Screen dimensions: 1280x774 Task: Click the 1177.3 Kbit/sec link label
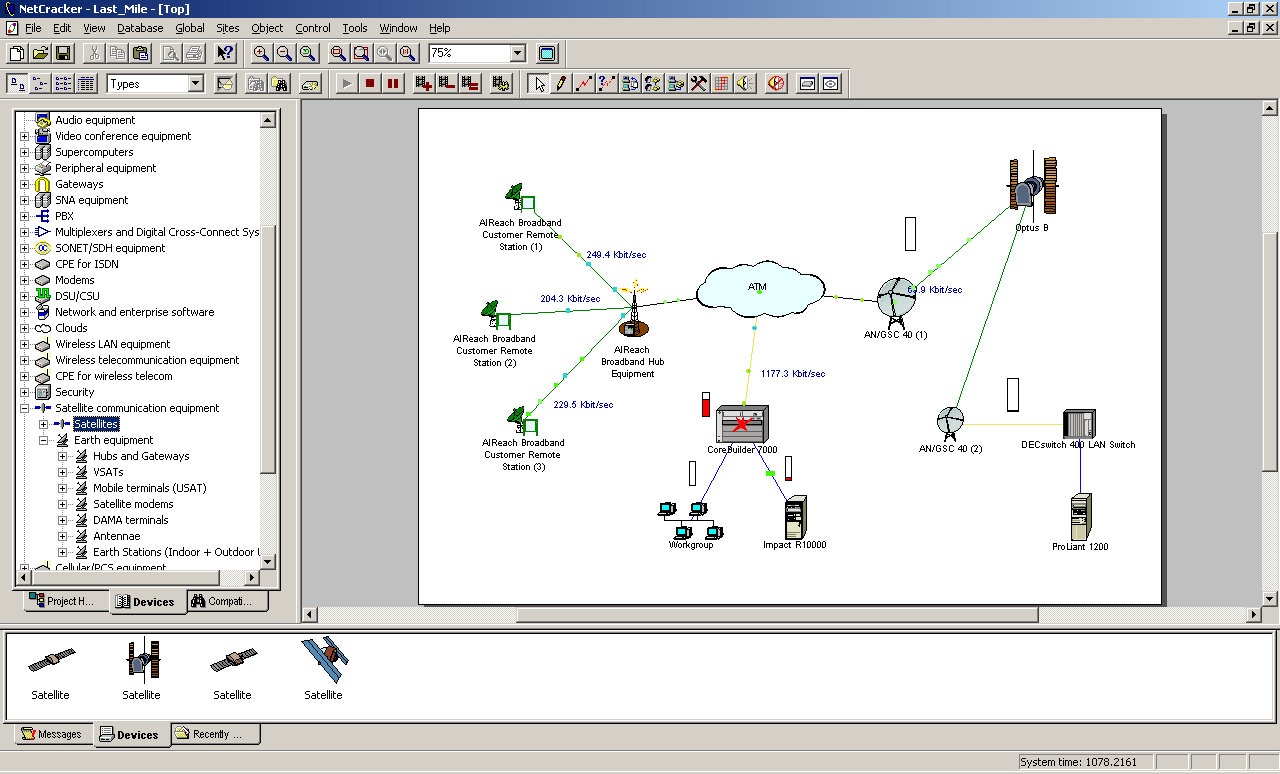point(793,373)
